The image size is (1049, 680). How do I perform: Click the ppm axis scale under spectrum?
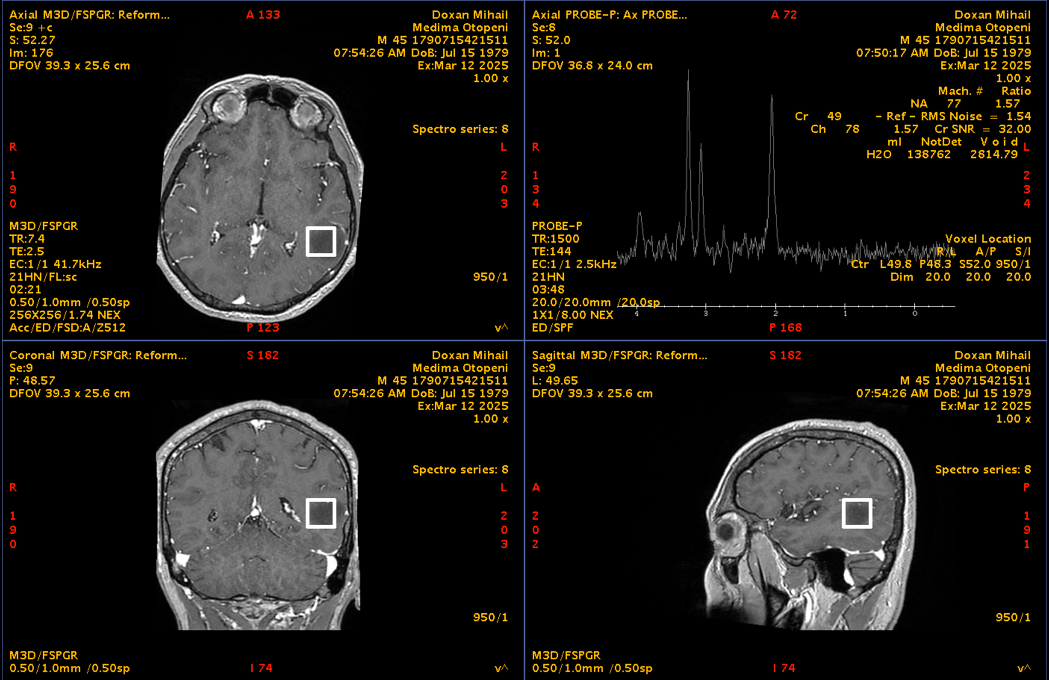[776, 309]
